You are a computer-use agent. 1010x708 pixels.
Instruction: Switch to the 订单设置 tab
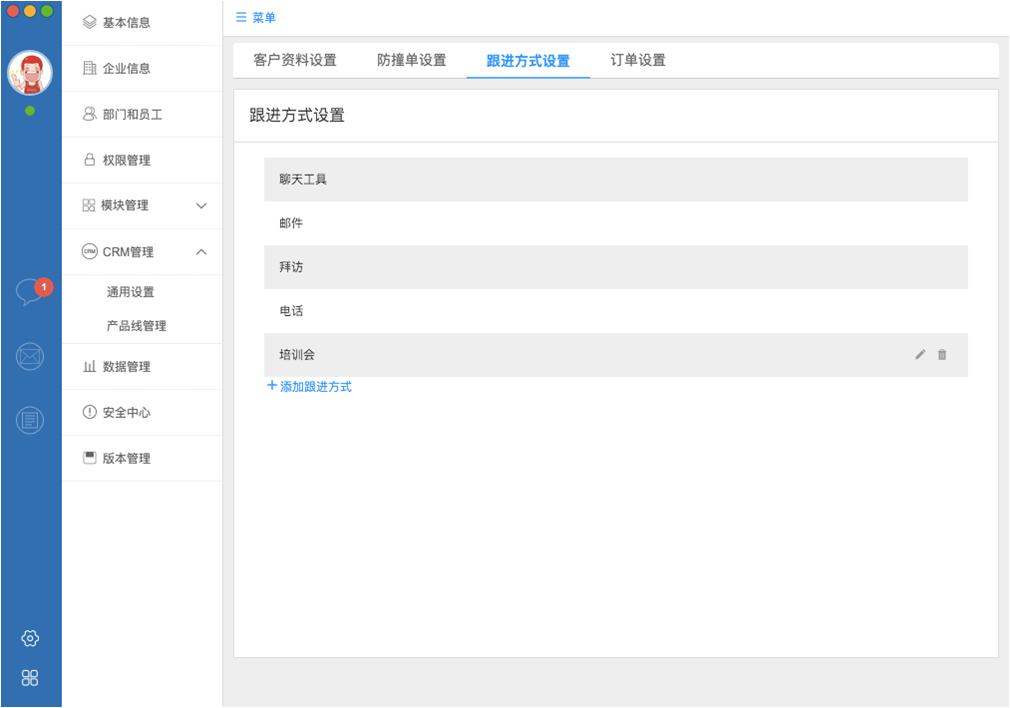638,60
